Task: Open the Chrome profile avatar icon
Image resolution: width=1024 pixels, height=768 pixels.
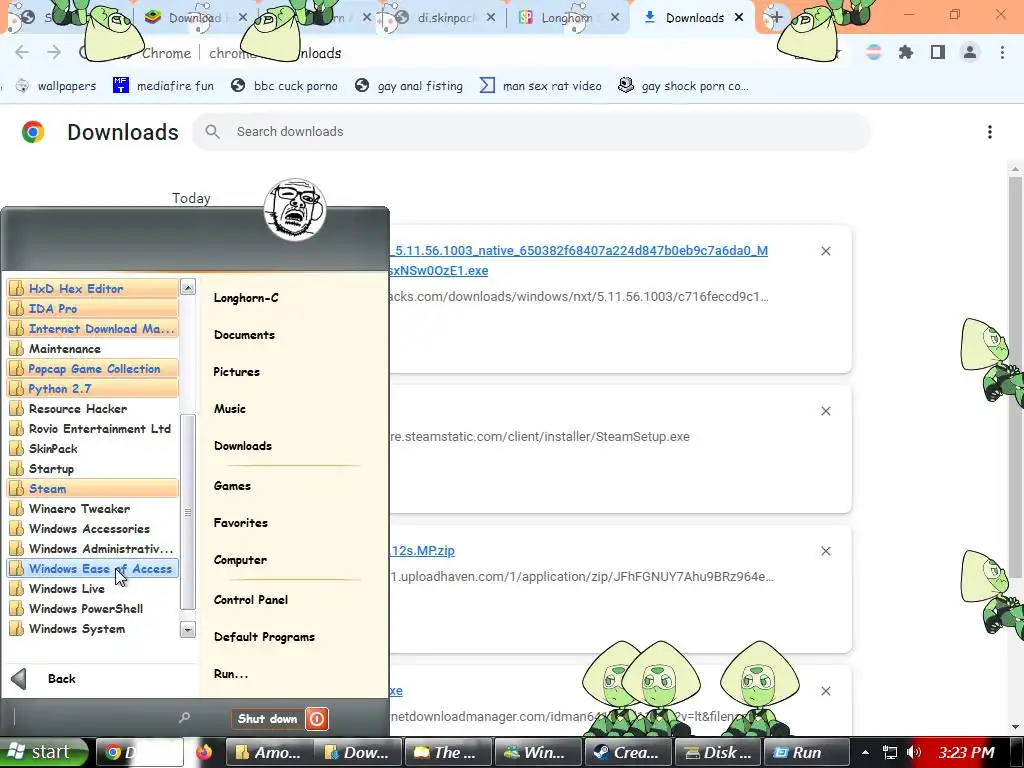Action: (x=970, y=52)
